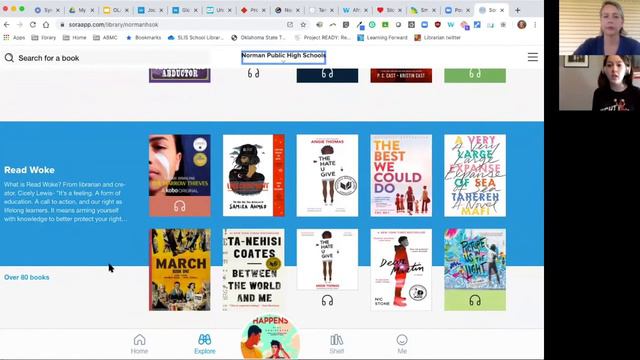This screenshot has width=640, height=360.
Task: Open the March Book One cover
Action: 180,270
